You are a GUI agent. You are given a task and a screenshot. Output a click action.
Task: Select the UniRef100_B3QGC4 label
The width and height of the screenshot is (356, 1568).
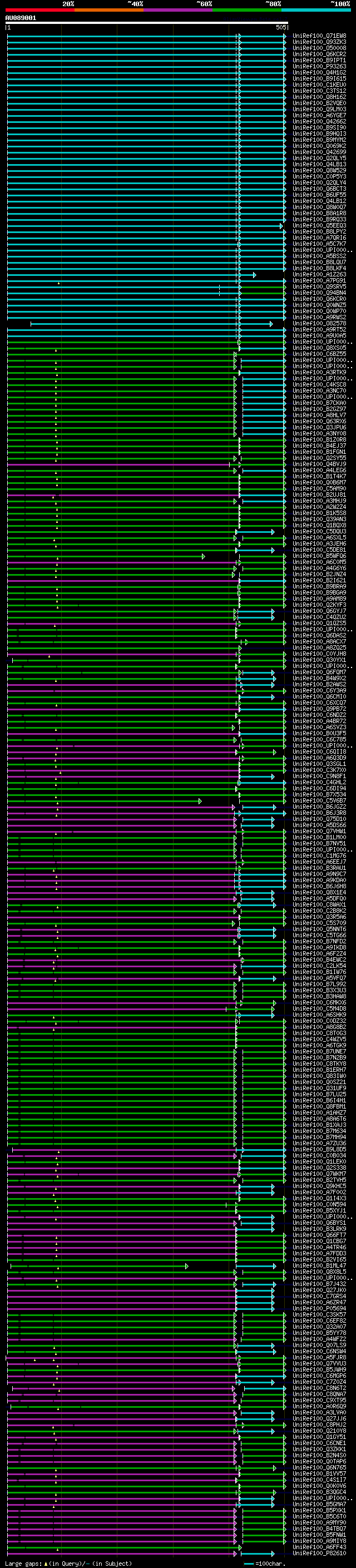[x=319, y=1492]
